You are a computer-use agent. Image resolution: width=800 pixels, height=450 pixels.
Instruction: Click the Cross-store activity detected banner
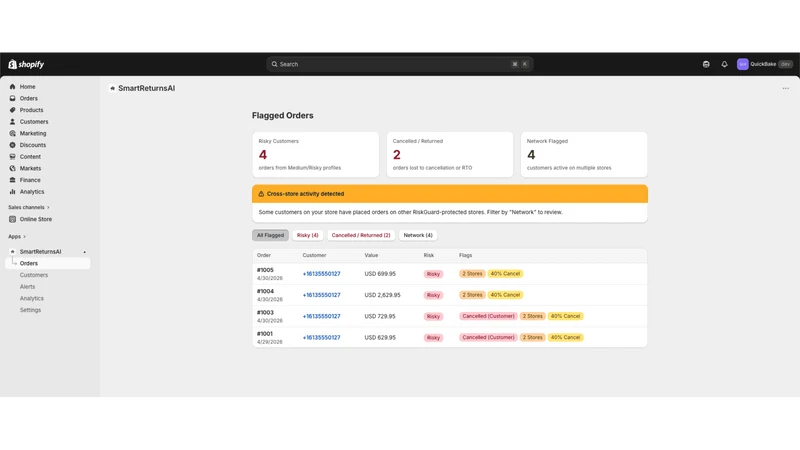[x=450, y=194]
